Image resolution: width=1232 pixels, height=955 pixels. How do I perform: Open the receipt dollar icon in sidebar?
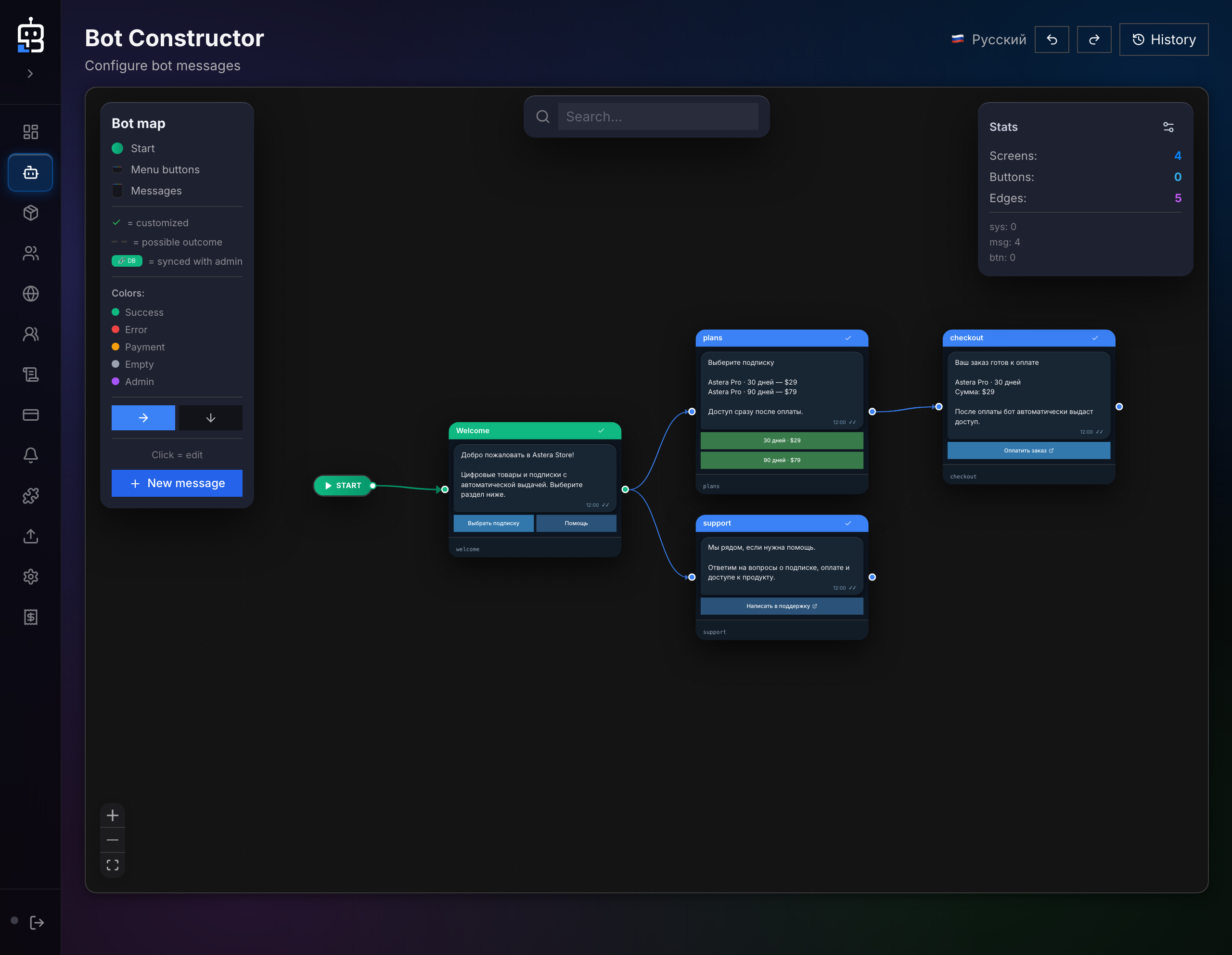(x=30, y=617)
